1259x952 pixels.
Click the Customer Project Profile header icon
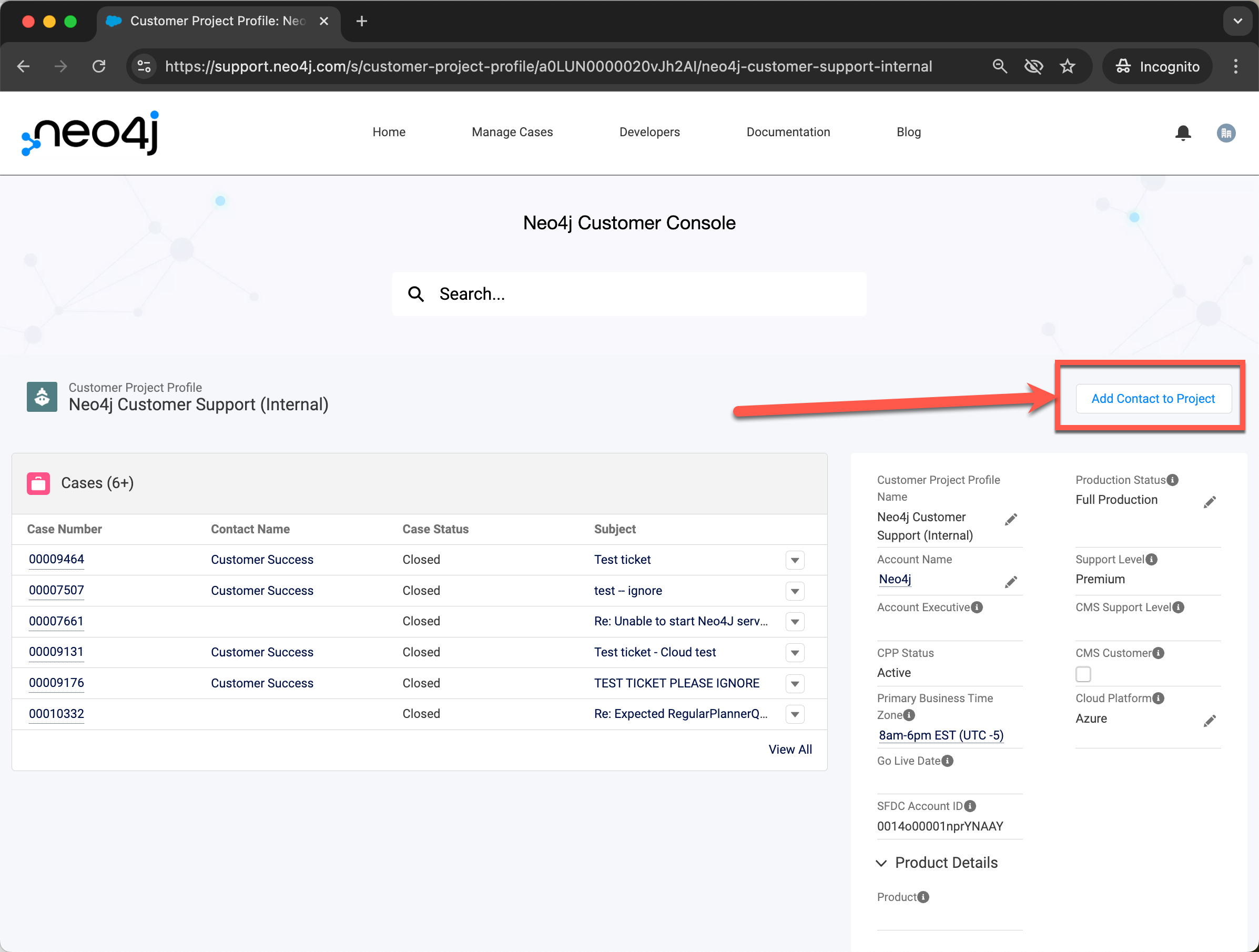[x=42, y=397]
